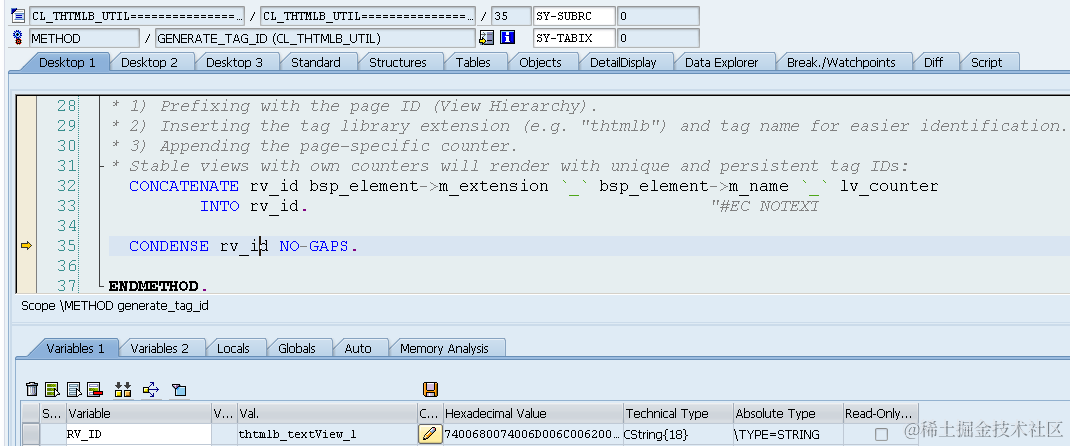The height and width of the screenshot is (446, 1070).
Task: Click the first green table-with-arrow toolbar icon
Action: coord(53,389)
